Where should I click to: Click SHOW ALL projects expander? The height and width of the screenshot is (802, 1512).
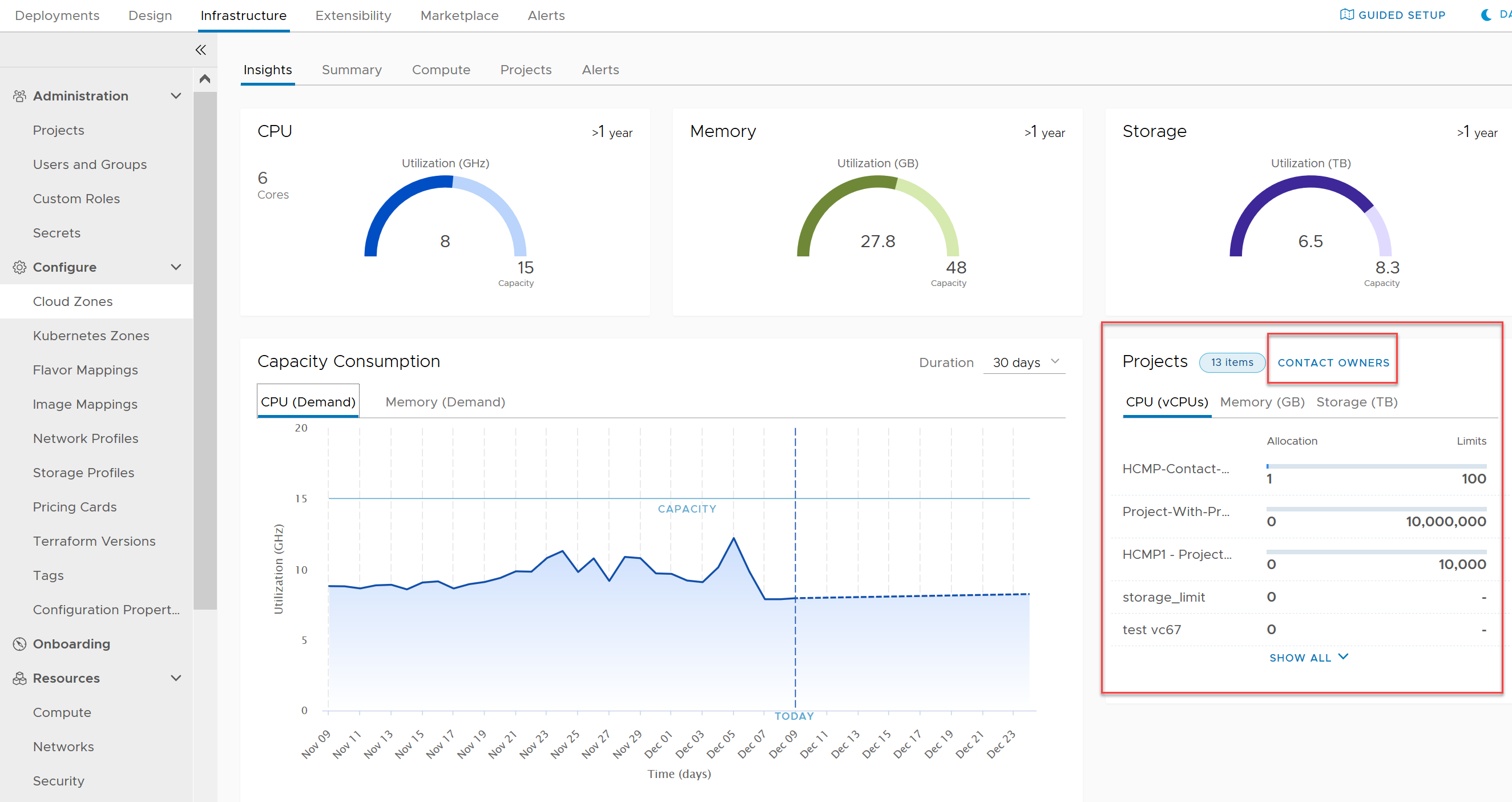click(x=1308, y=657)
